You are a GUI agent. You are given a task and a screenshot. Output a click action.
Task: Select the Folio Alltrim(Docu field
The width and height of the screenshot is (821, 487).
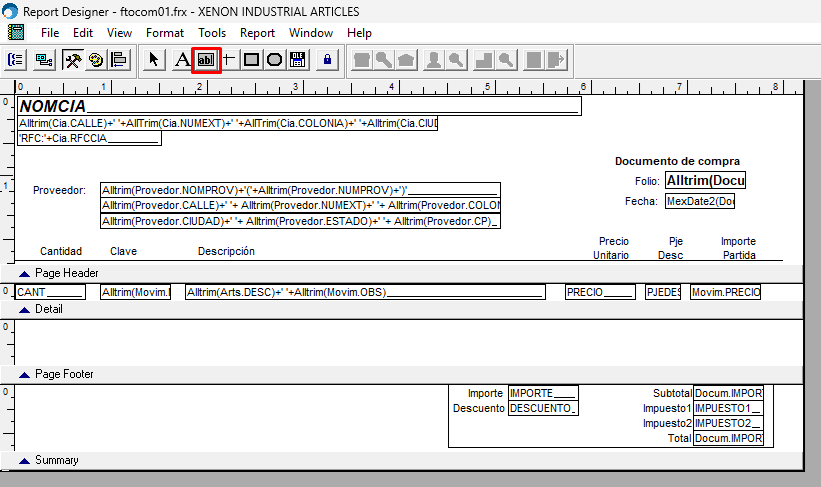(x=705, y=181)
